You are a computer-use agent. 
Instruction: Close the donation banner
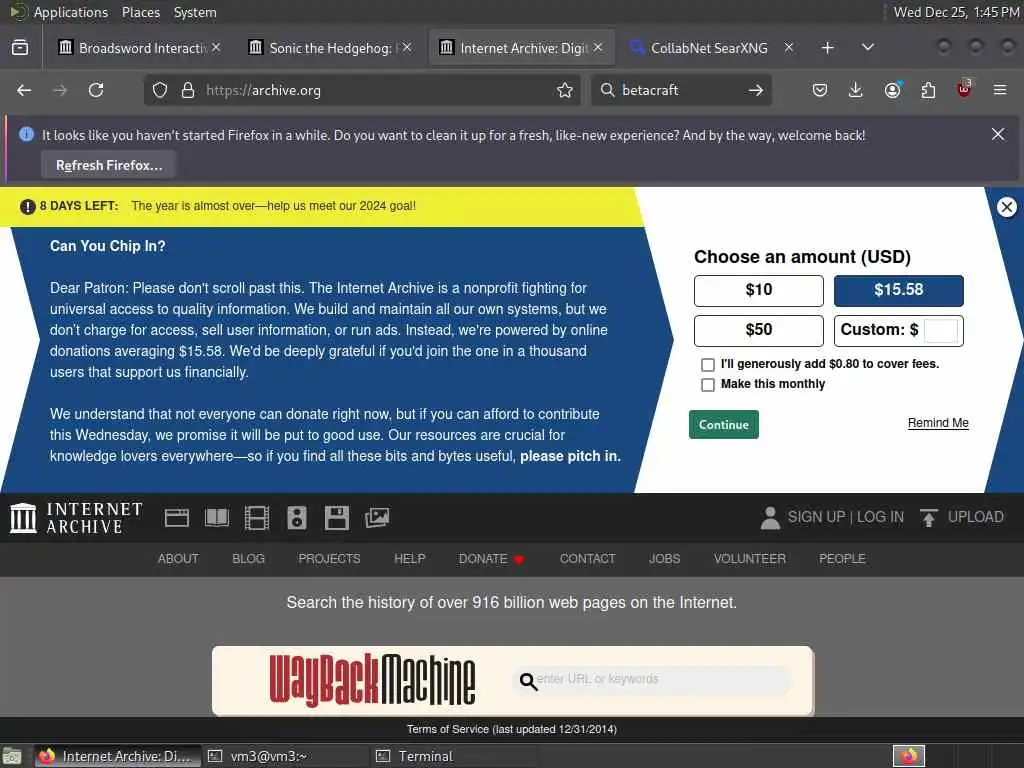(x=1006, y=207)
